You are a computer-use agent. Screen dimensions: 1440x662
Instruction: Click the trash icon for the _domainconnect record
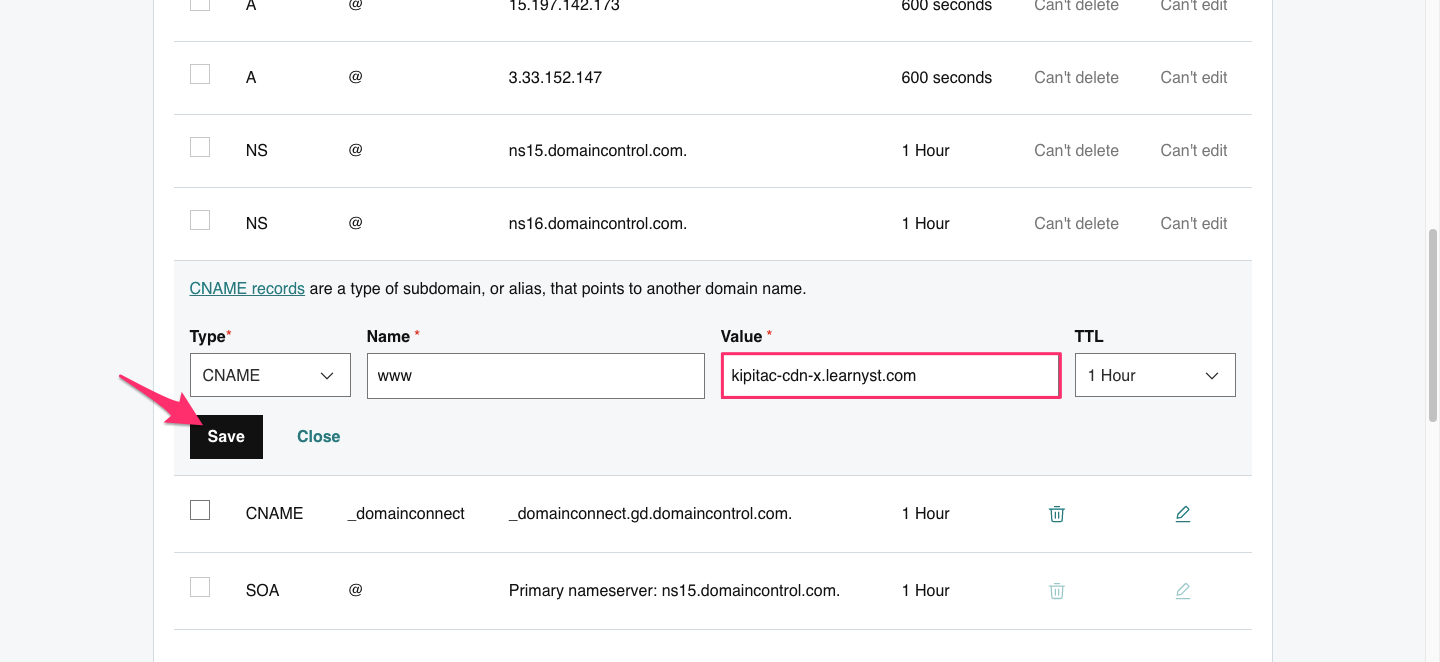pyautogui.click(x=1057, y=513)
